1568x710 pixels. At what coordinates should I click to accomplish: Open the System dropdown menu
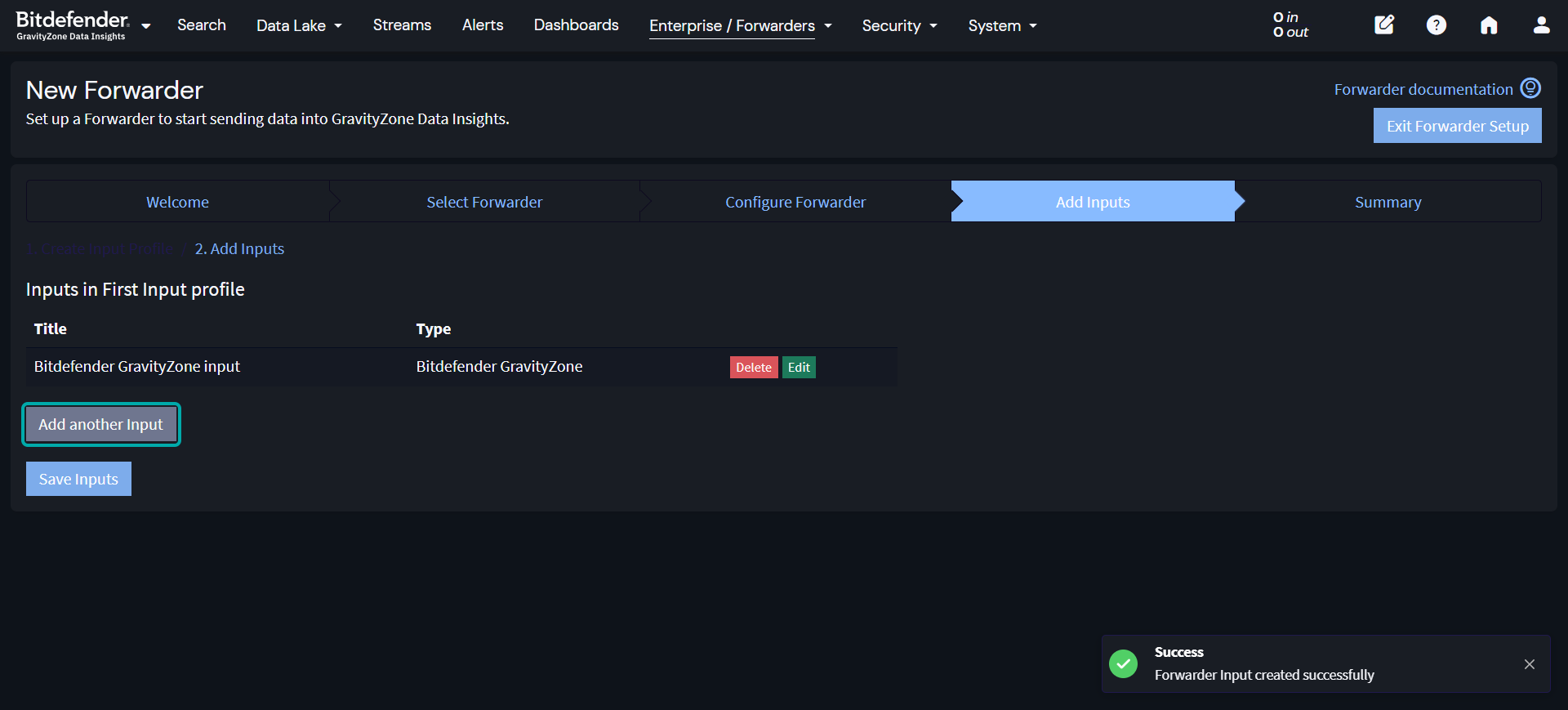pos(1002,25)
